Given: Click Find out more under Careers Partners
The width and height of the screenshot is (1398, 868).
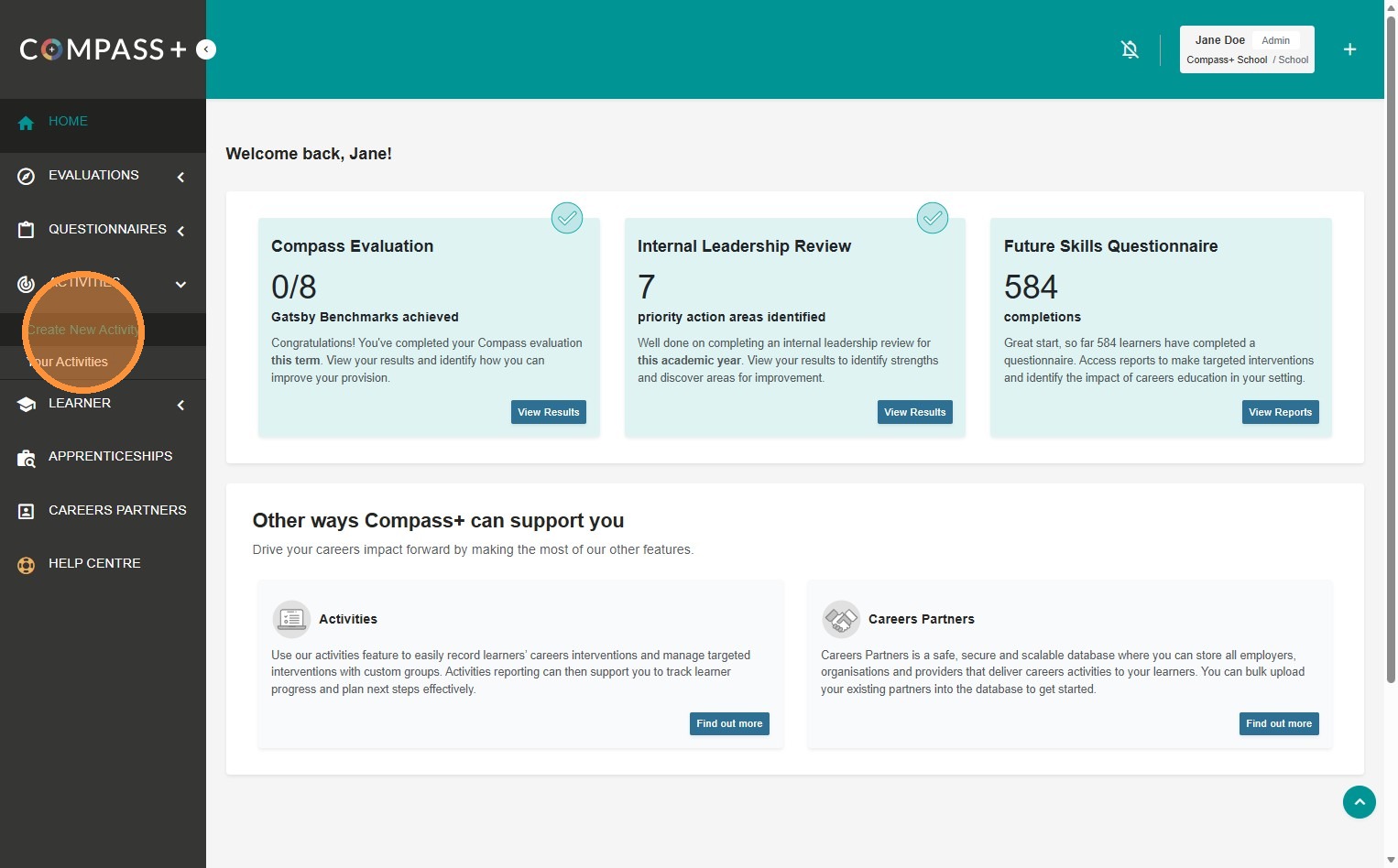Looking at the screenshot, I should click(x=1279, y=723).
